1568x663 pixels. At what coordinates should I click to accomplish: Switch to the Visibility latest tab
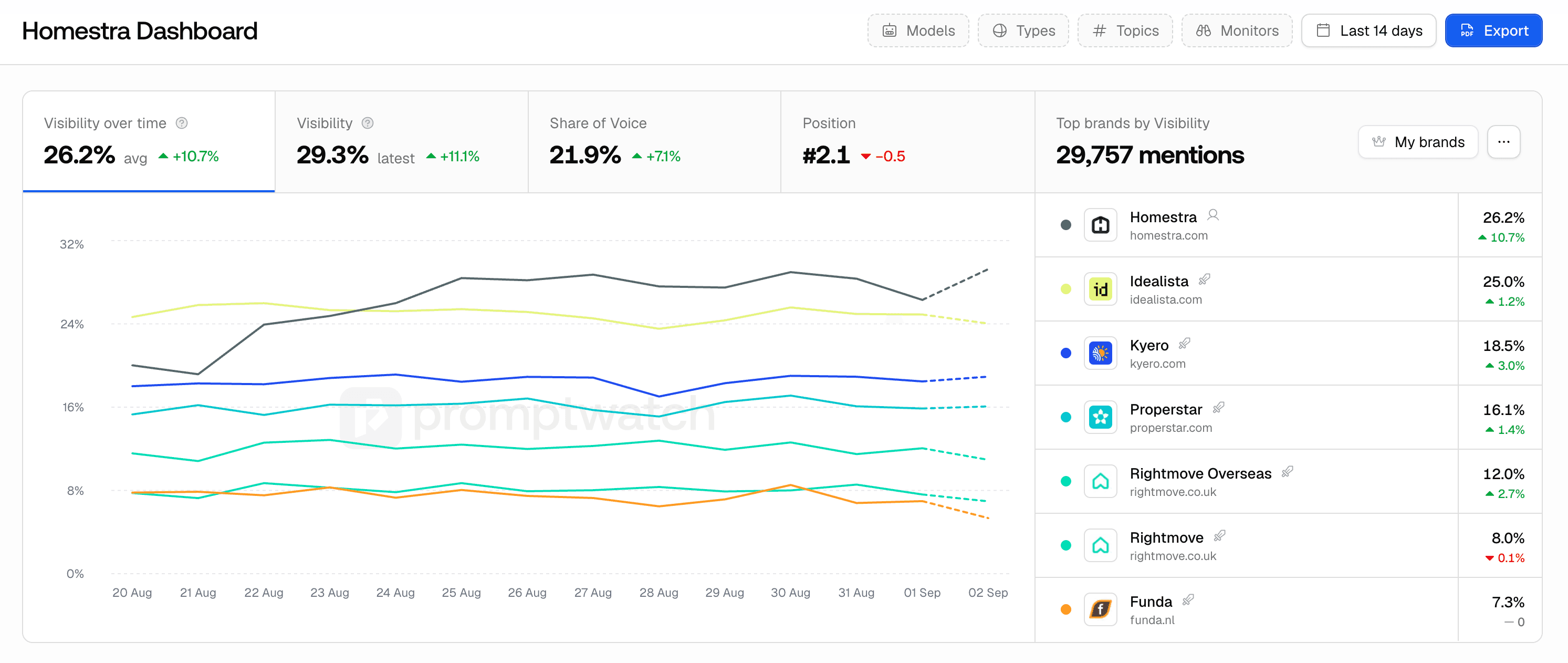[x=402, y=141]
